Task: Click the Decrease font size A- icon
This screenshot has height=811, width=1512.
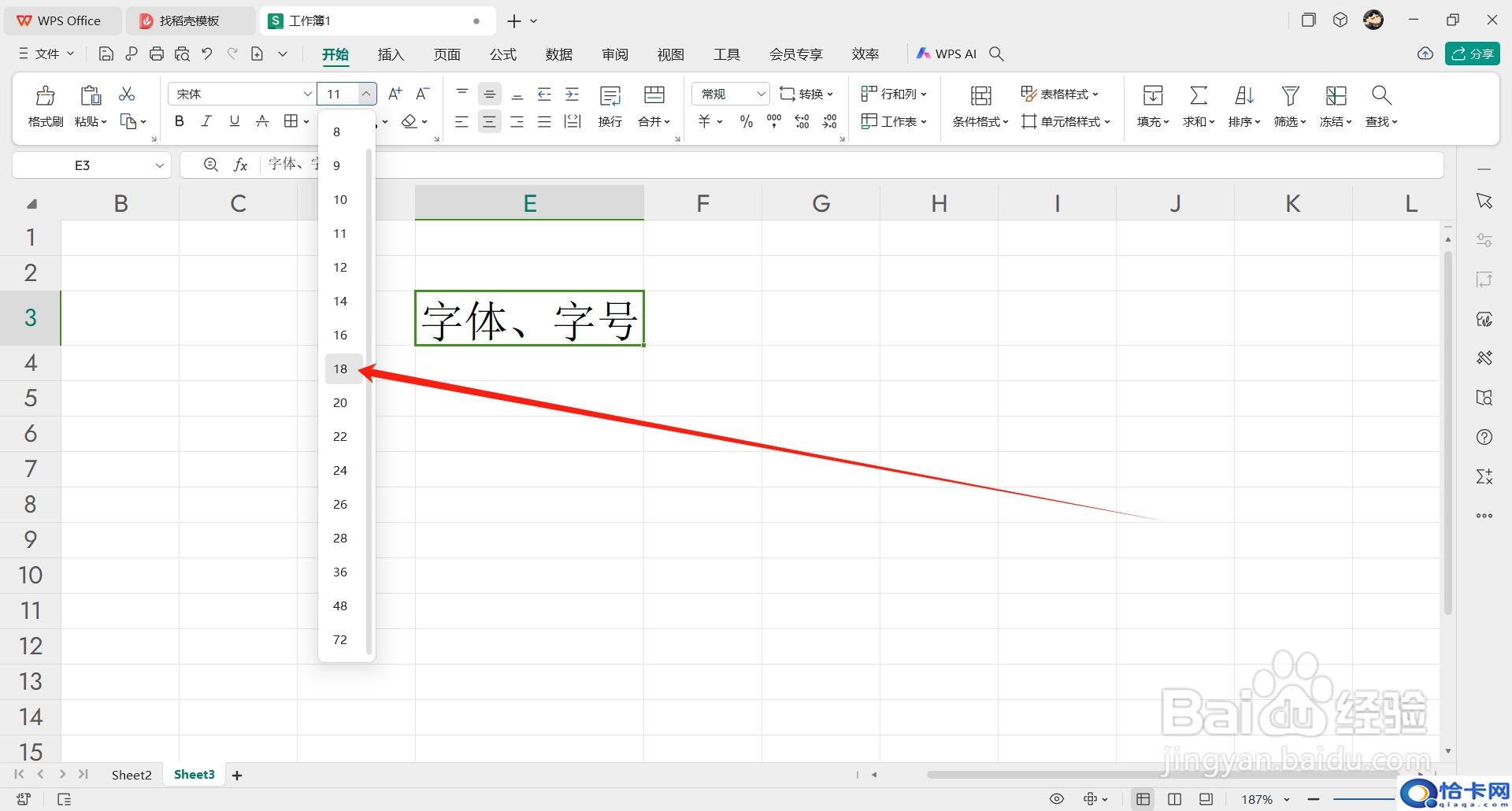Action: point(423,94)
